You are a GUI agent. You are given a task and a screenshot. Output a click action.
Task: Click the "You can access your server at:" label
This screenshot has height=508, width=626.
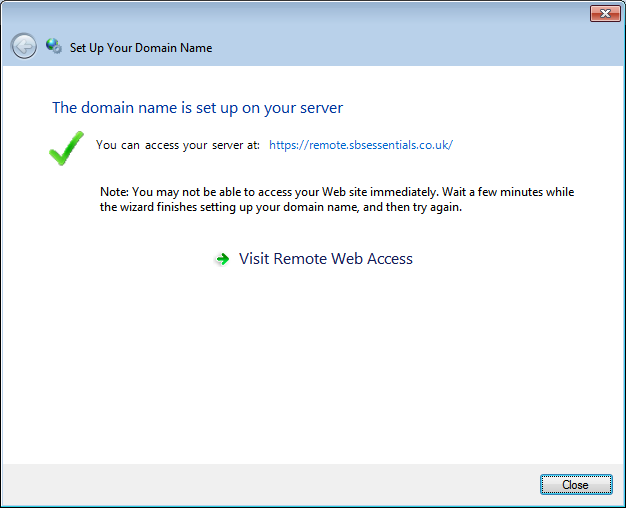178,145
